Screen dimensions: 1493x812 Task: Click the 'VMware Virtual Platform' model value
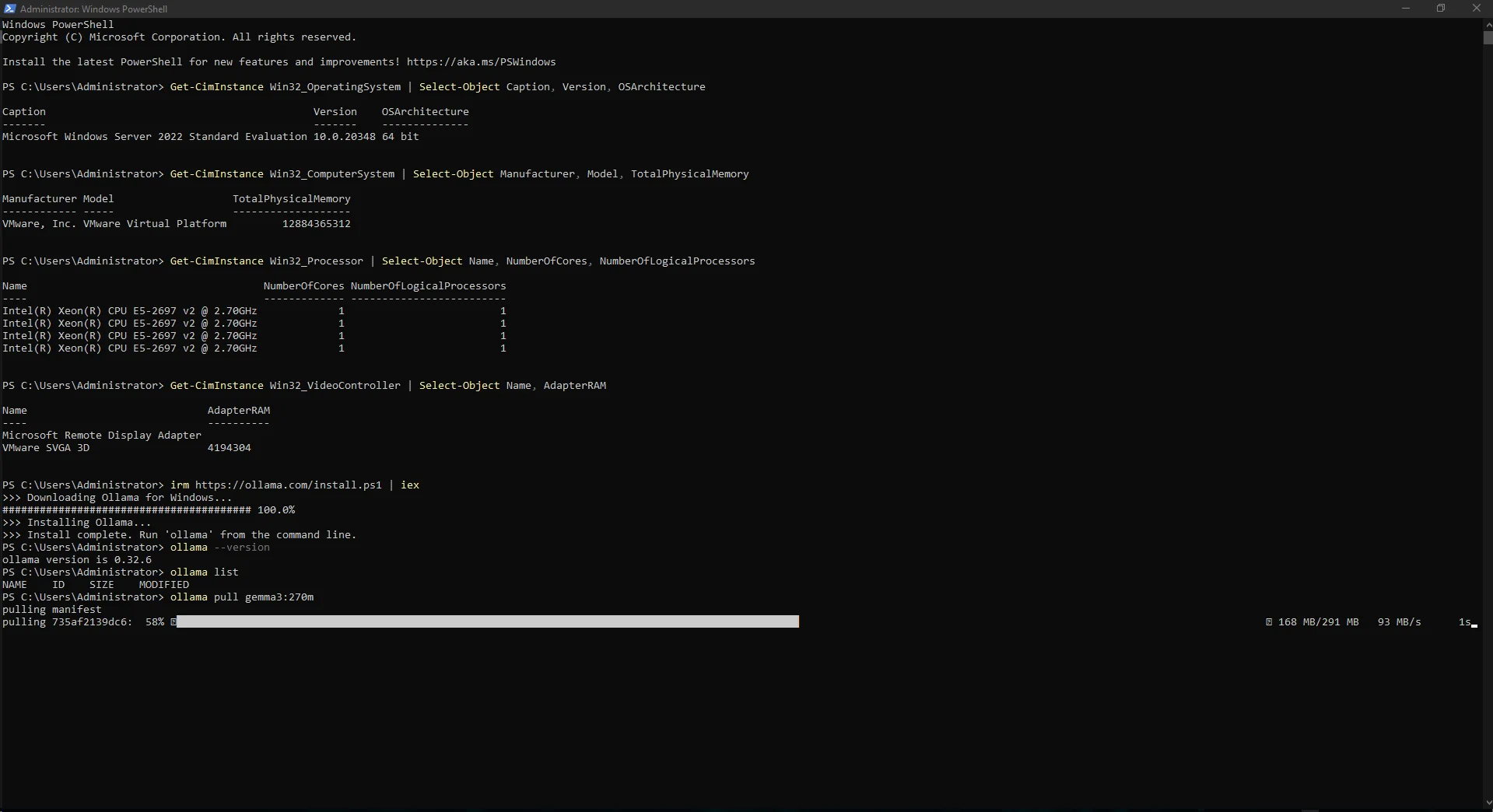pos(155,224)
